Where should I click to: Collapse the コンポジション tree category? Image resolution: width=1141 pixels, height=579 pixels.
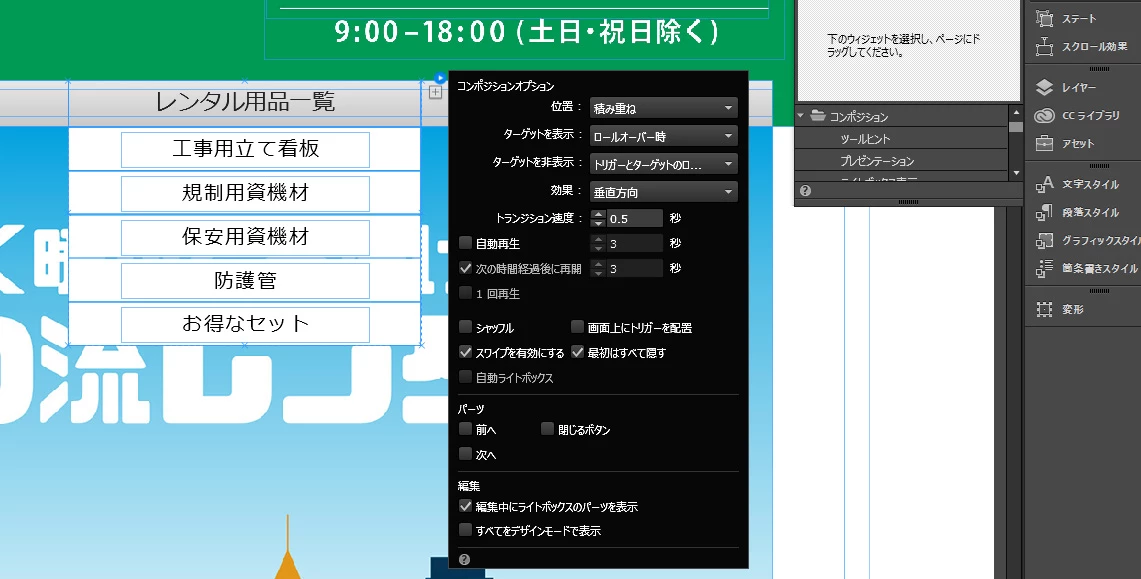(801, 116)
